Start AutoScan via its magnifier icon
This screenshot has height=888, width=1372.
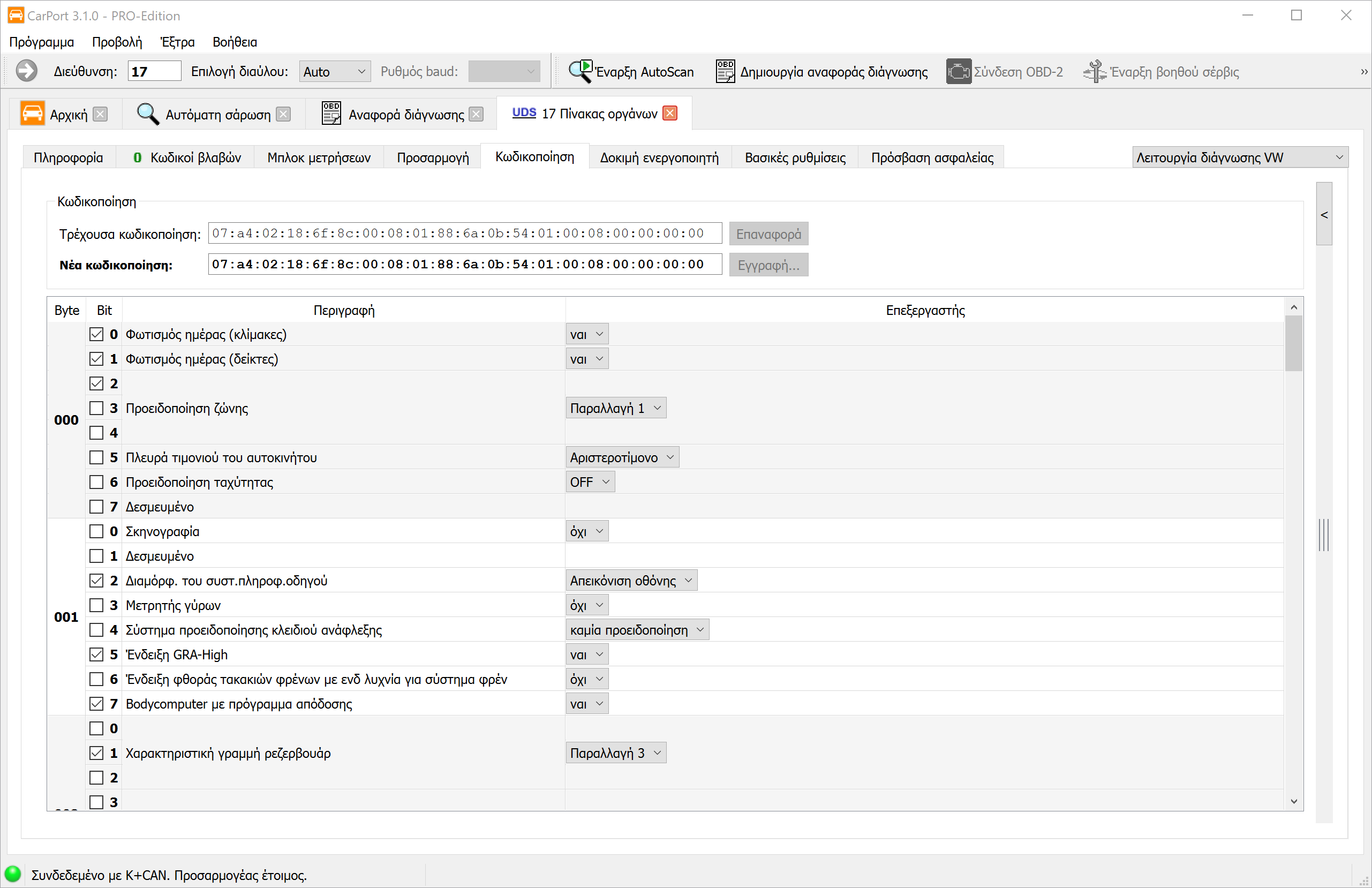[580, 72]
